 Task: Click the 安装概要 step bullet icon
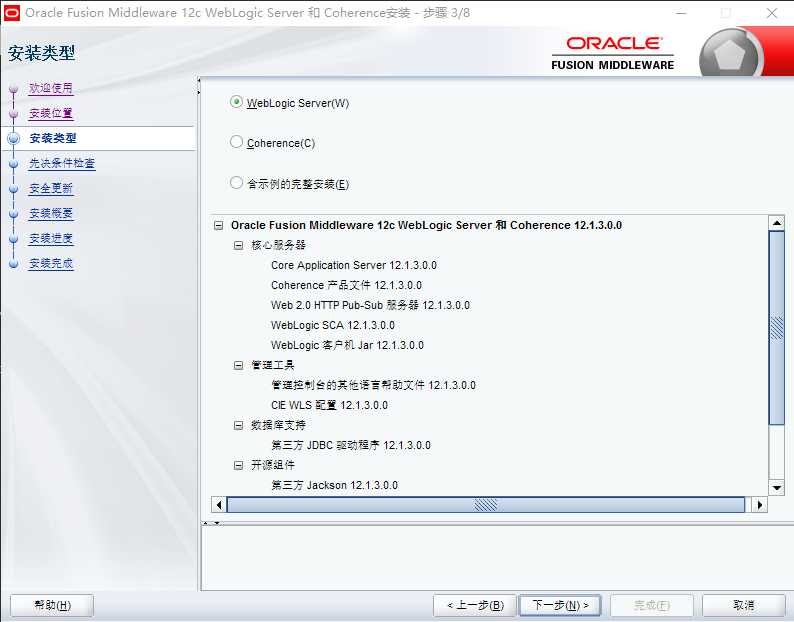(14, 214)
